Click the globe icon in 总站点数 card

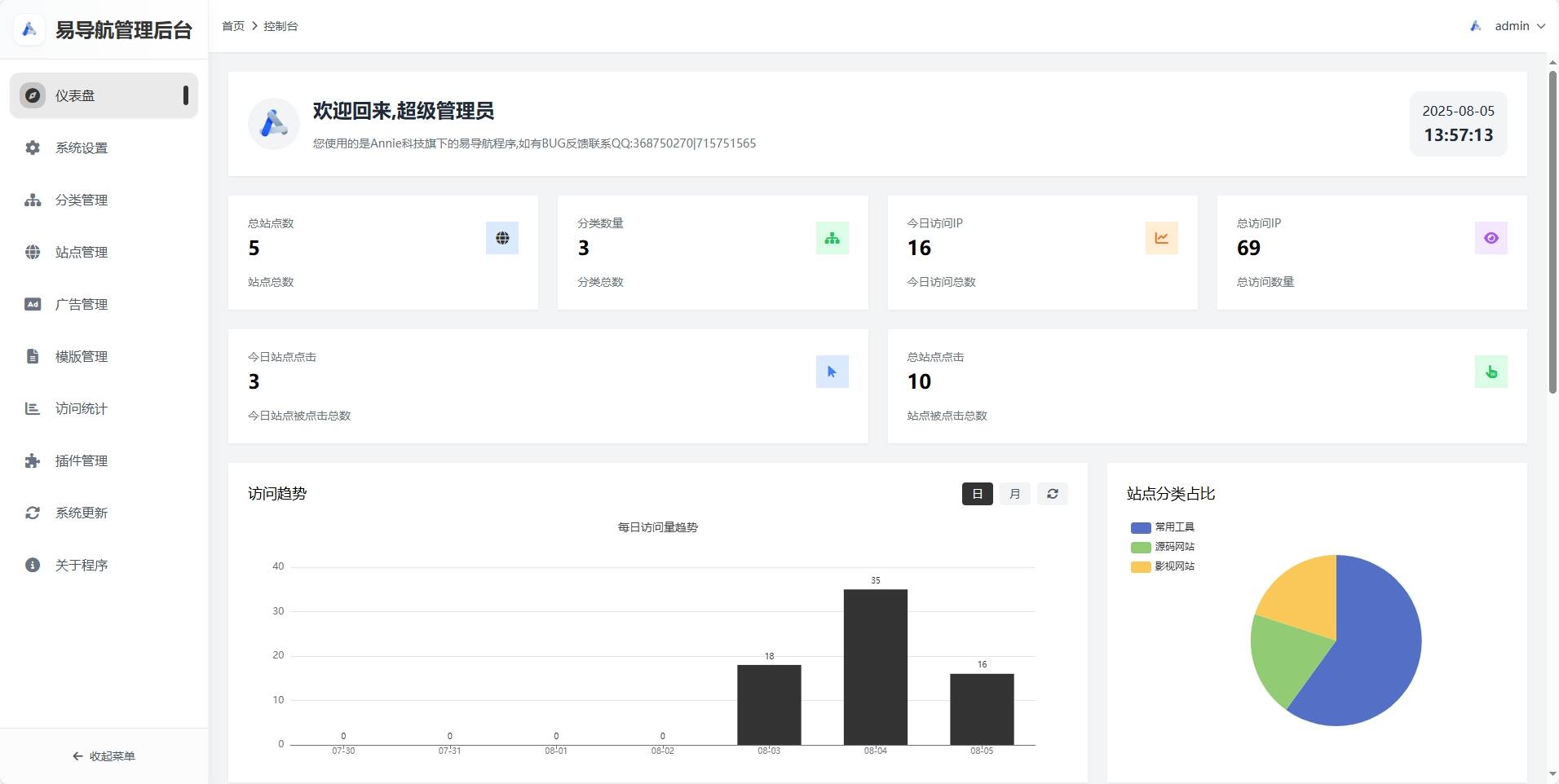[x=501, y=238]
